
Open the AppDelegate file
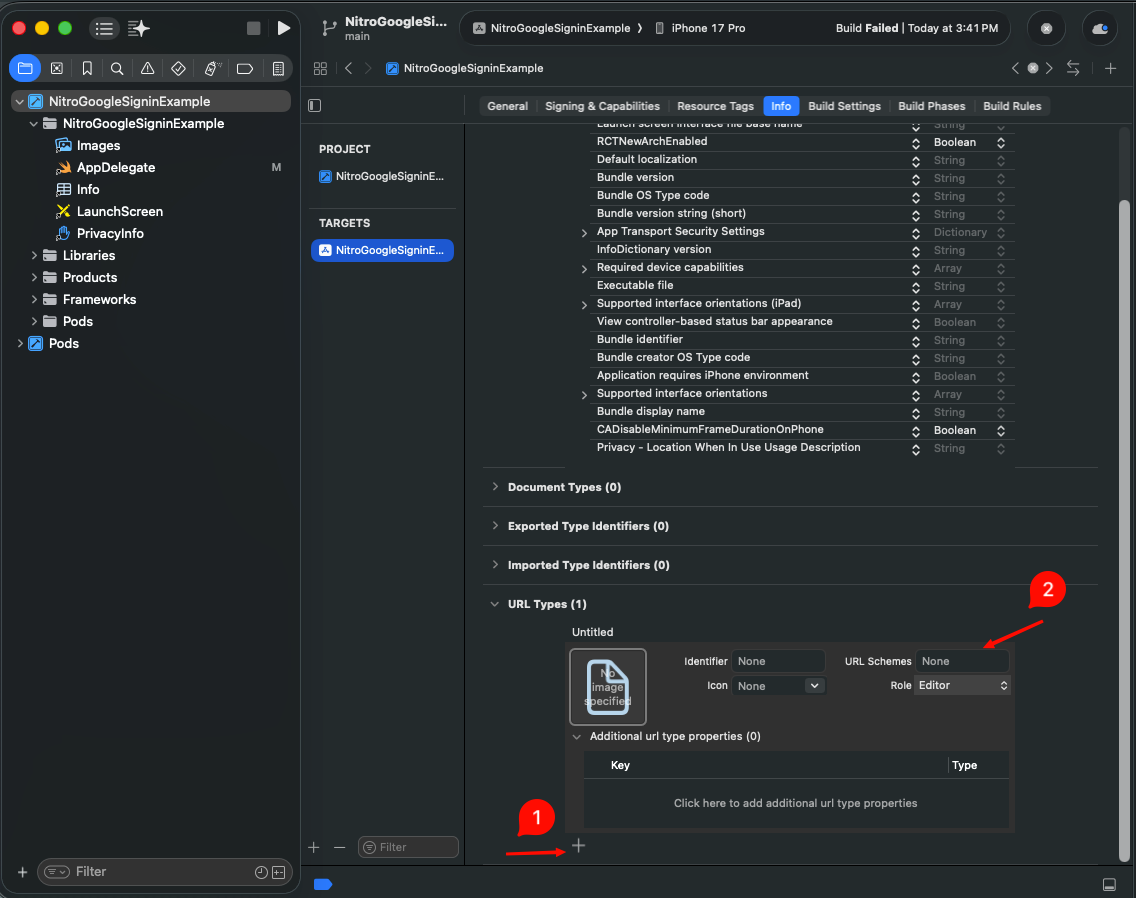pos(116,167)
